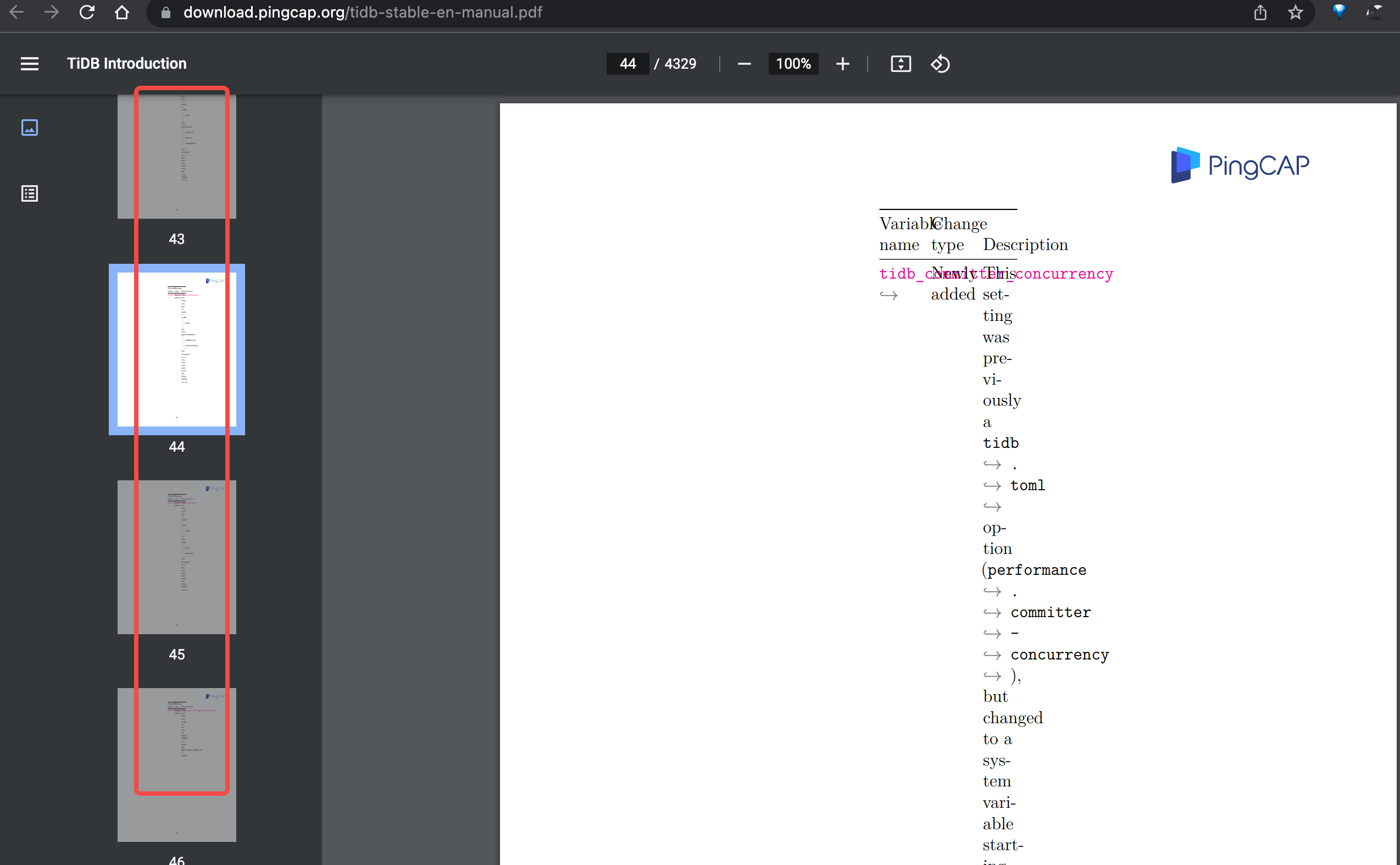The width and height of the screenshot is (1400, 865).
Task: Click the word 'committer' in description
Action: (x=1051, y=612)
